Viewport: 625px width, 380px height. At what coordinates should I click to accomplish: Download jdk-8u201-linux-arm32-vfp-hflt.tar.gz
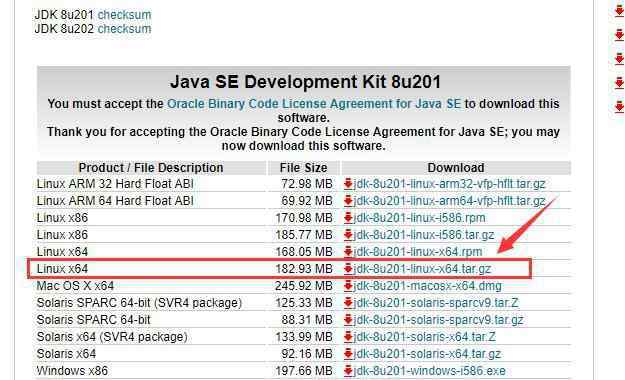tap(449, 184)
